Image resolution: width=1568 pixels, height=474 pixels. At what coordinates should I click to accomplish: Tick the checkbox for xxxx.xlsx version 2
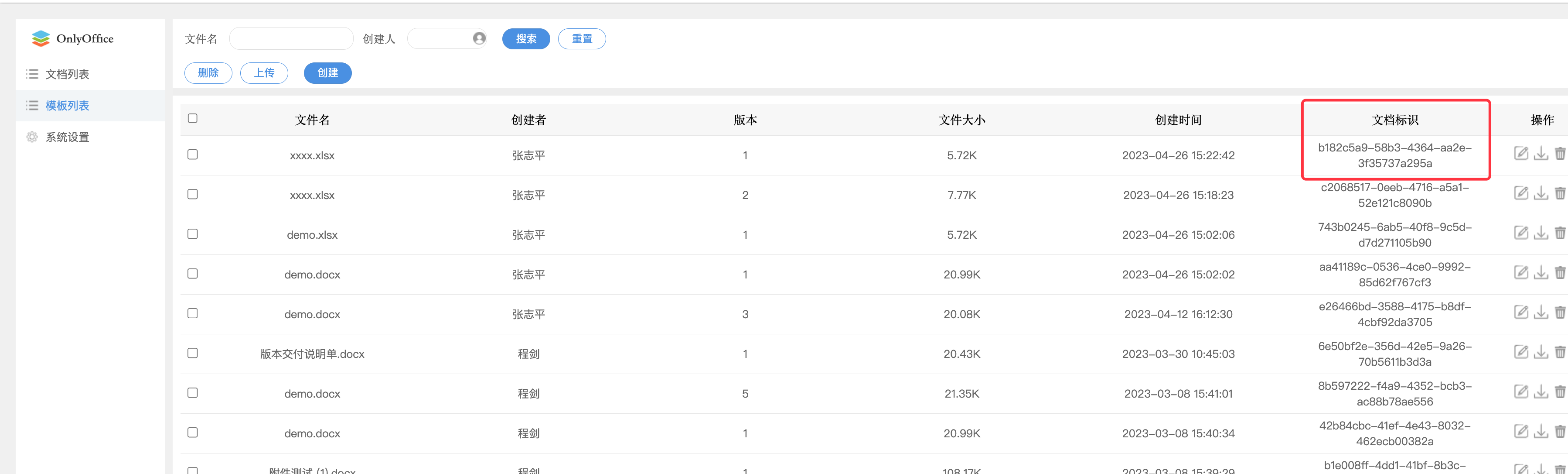[193, 194]
